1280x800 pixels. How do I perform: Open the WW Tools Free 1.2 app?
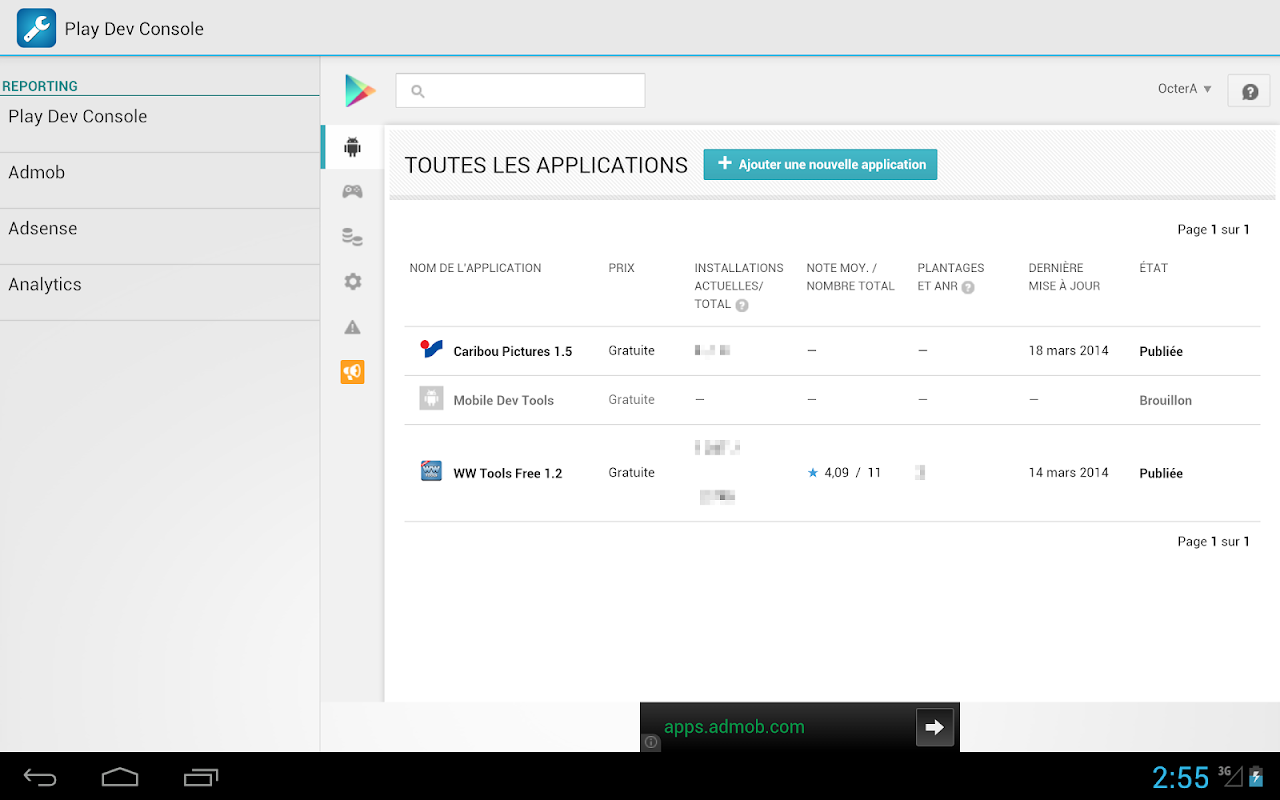pos(507,473)
